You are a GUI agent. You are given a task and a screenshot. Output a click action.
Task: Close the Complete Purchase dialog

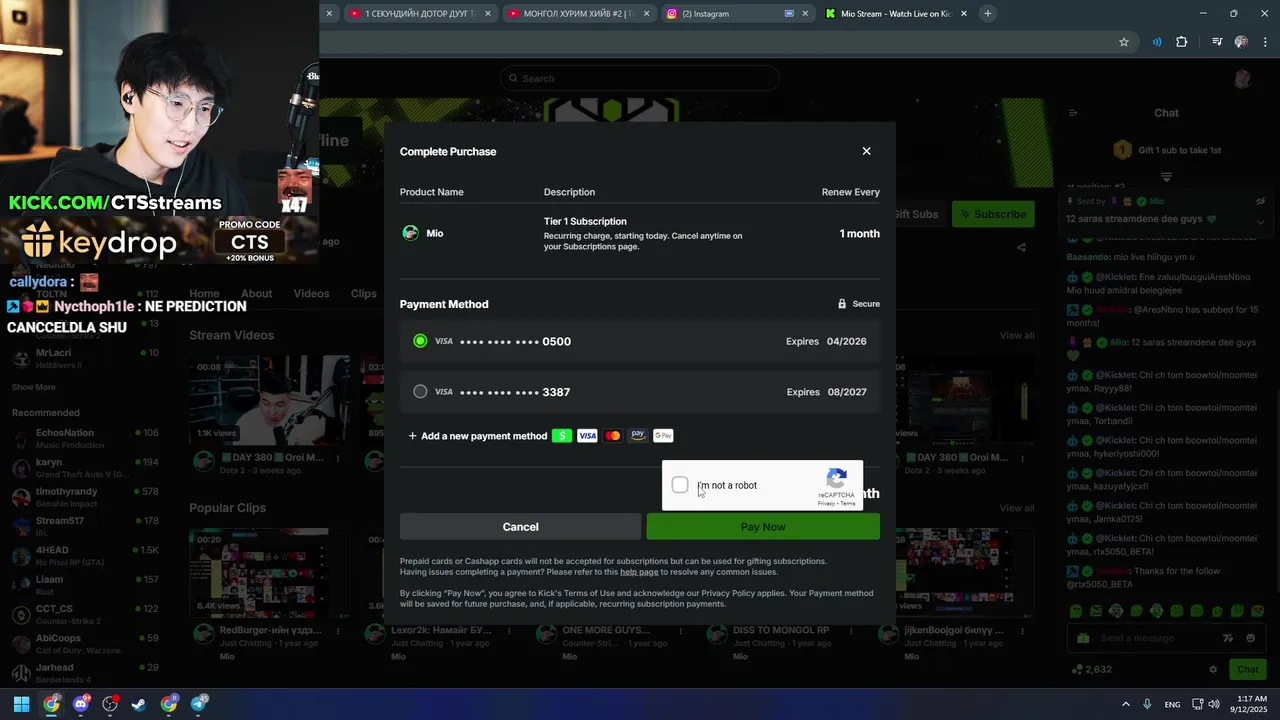click(x=866, y=151)
